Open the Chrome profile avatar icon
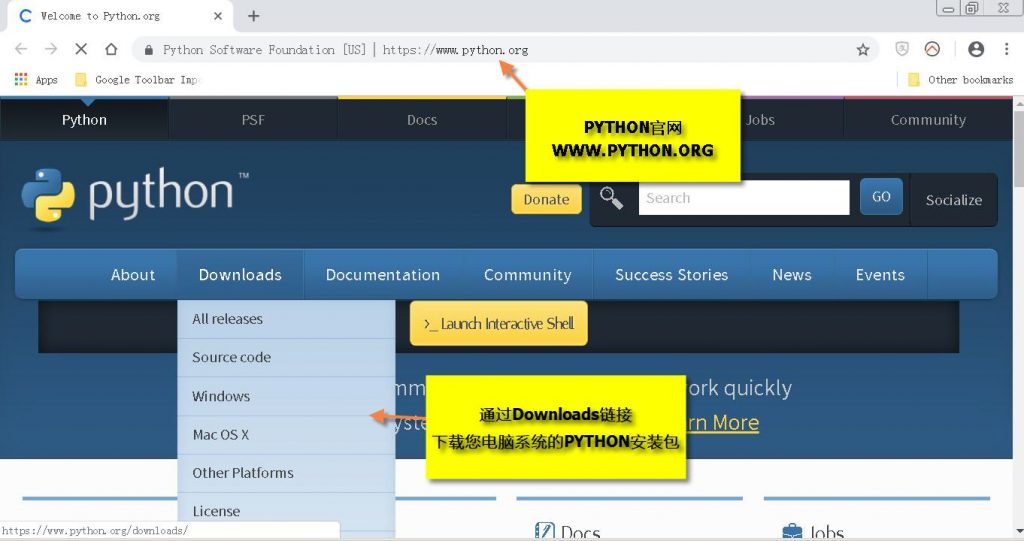The image size is (1024, 541). click(x=976, y=49)
